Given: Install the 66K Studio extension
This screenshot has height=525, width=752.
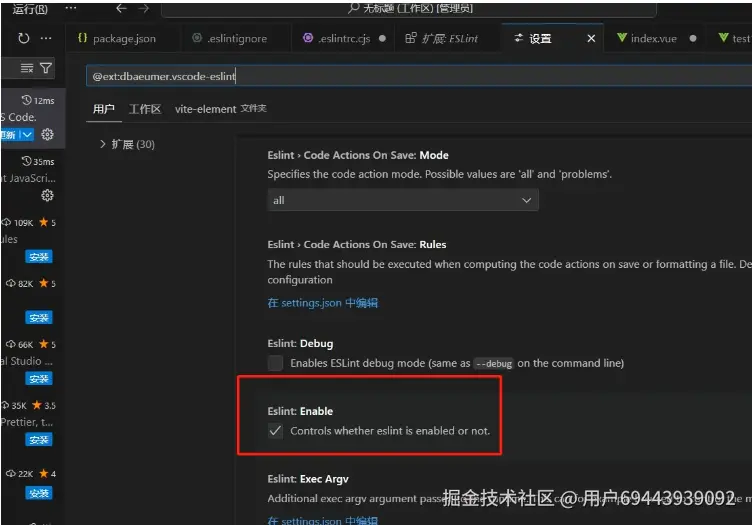Looking at the screenshot, I should tap(38, 379).
